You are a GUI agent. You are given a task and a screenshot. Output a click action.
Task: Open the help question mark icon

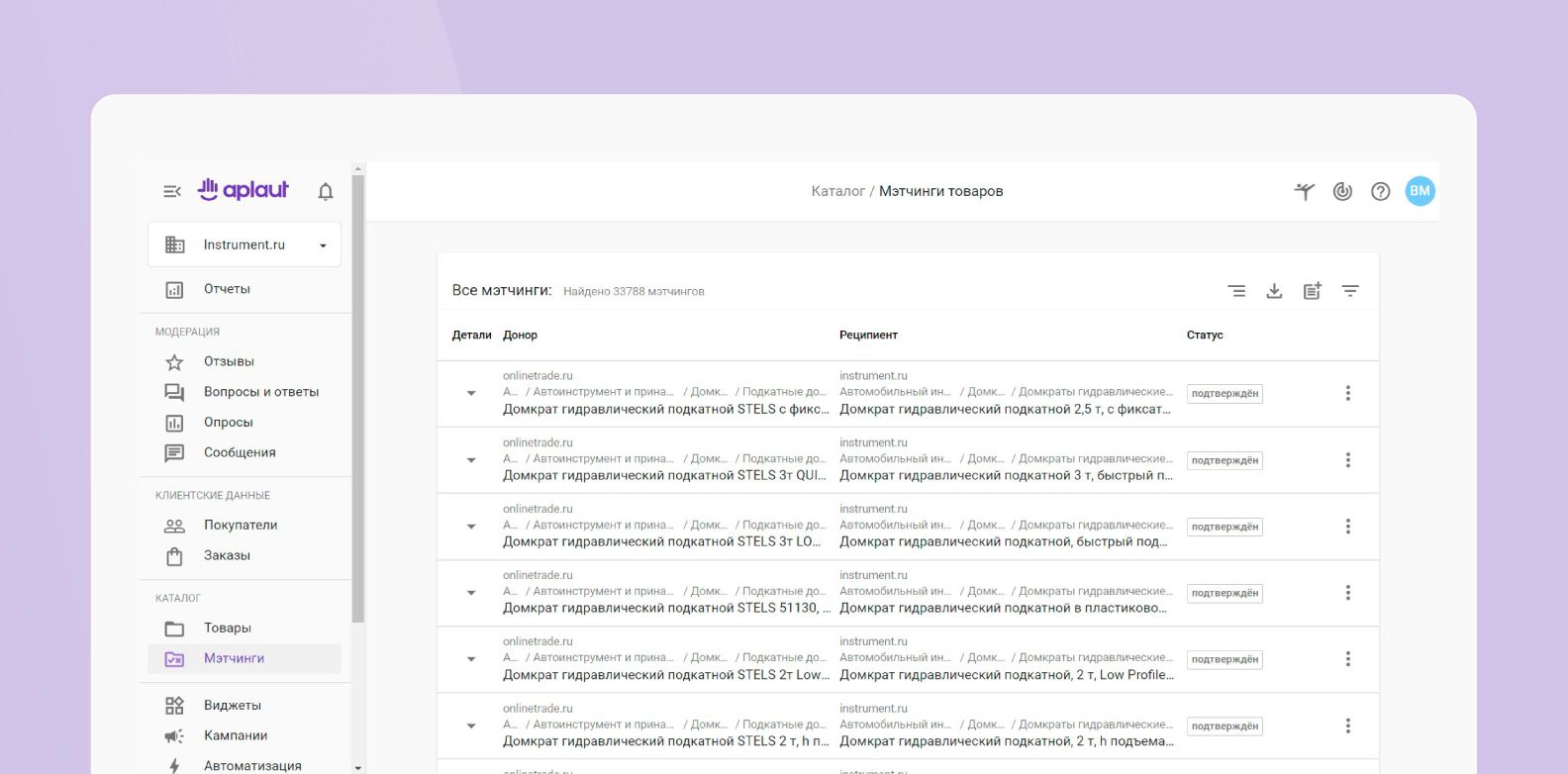(1380, 192)
